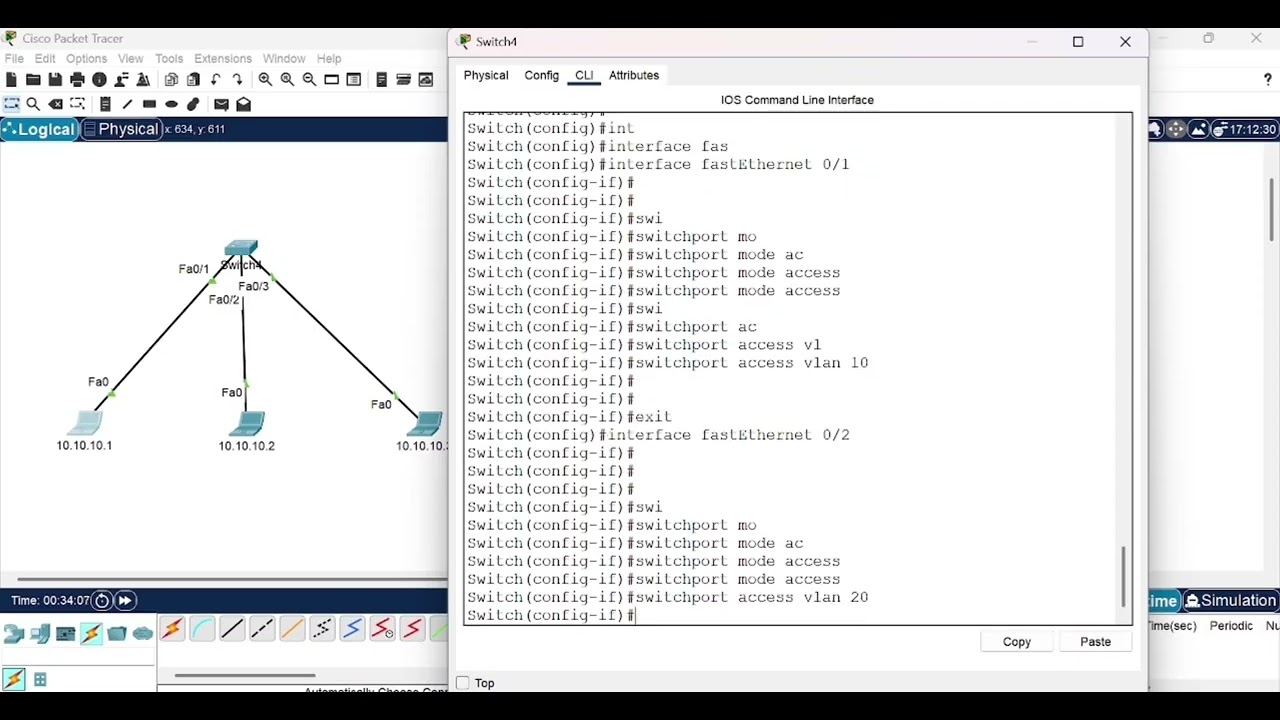Pick the Console cable (light blue curve)

coord(202,629)
